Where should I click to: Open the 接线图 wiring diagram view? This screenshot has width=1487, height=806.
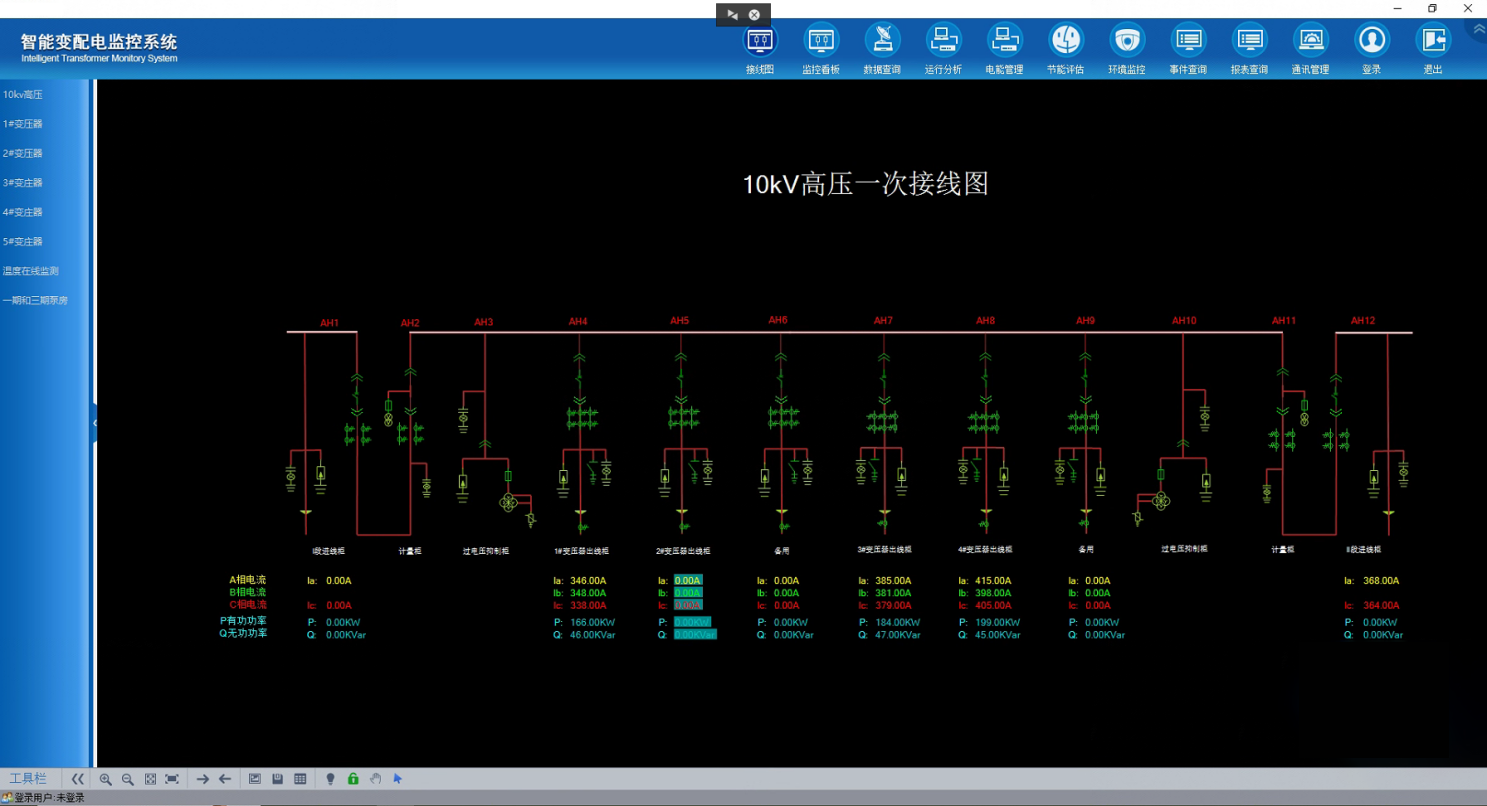[760, 49]
